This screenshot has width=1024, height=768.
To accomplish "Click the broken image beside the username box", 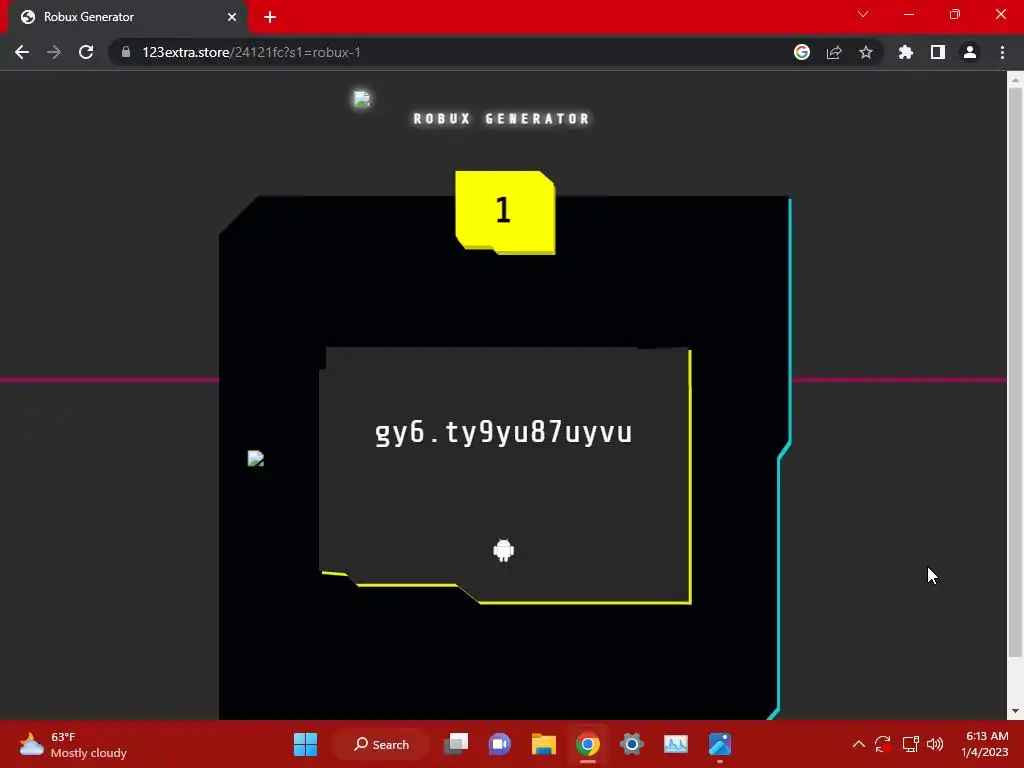I will tap(256, 458).
